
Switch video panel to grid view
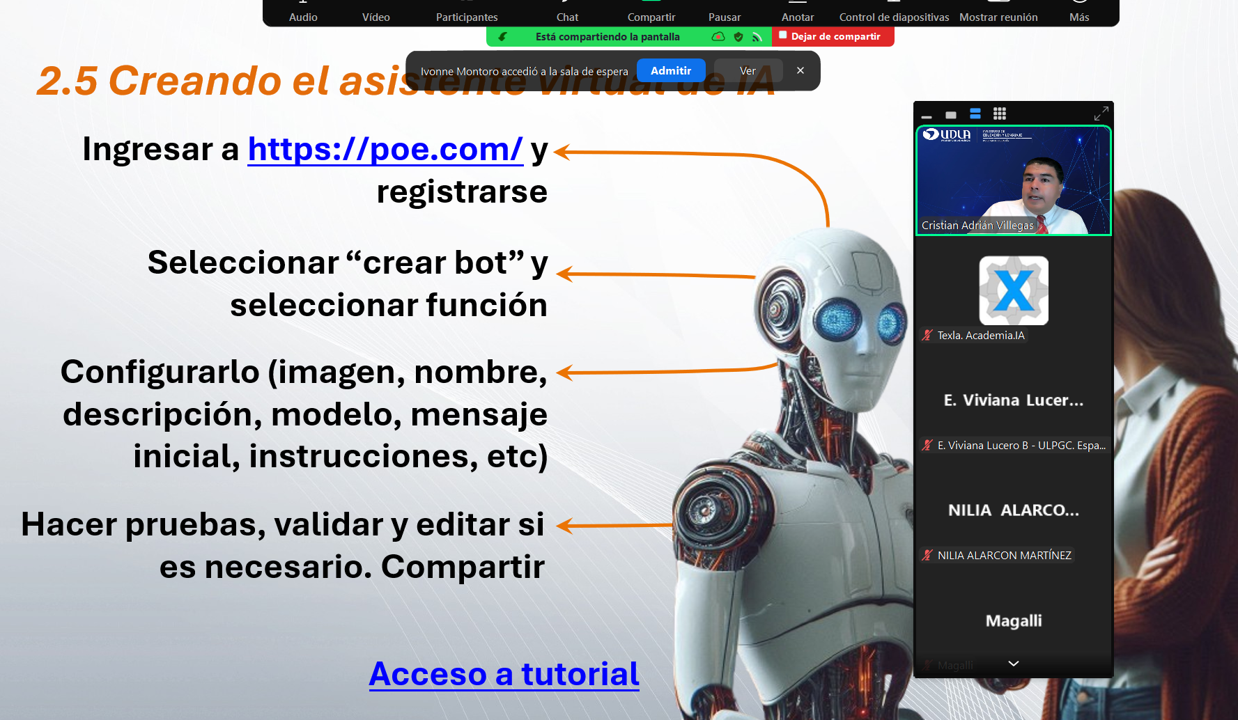999,114
